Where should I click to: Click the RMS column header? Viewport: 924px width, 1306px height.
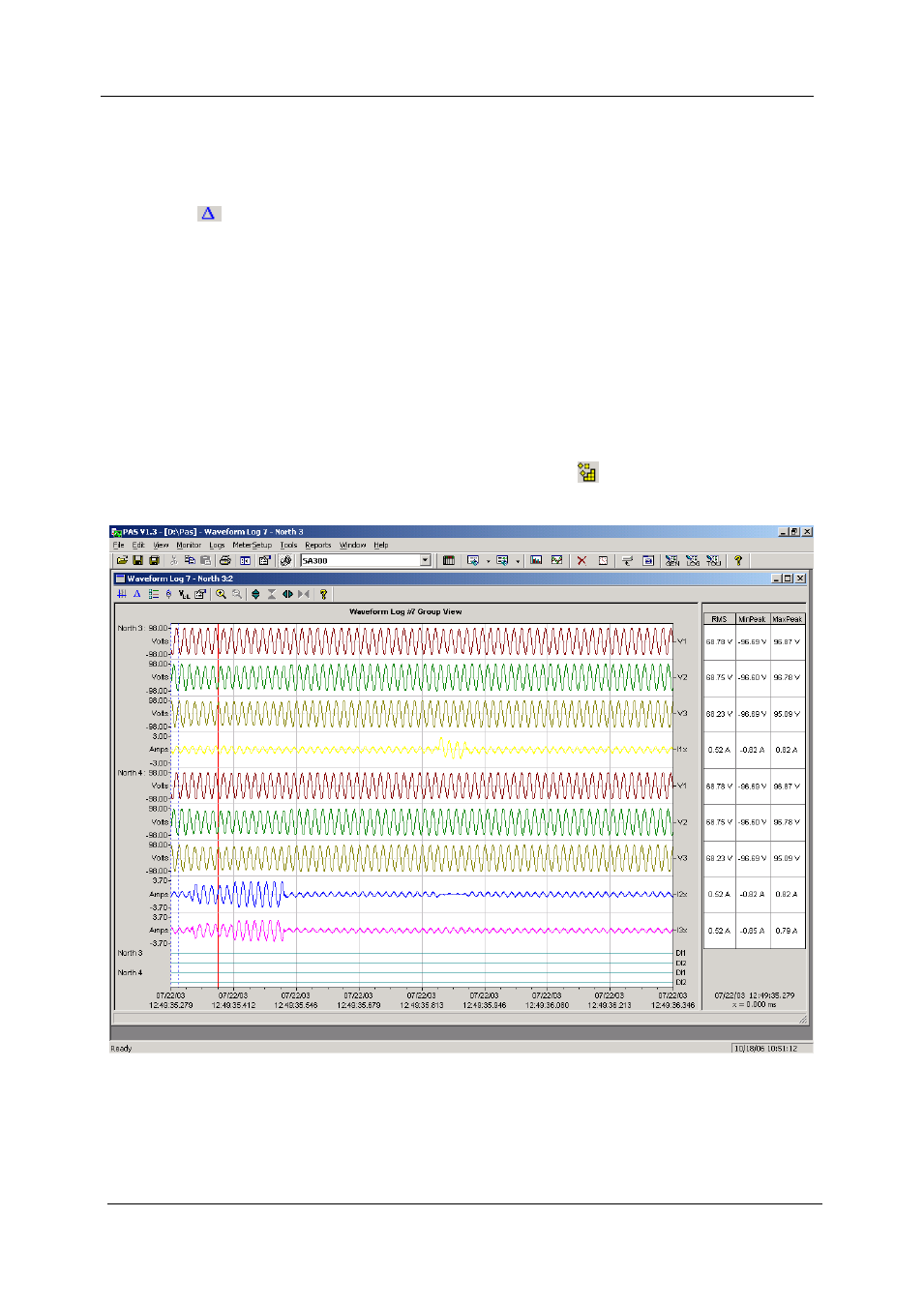click(x=719, y=619)
